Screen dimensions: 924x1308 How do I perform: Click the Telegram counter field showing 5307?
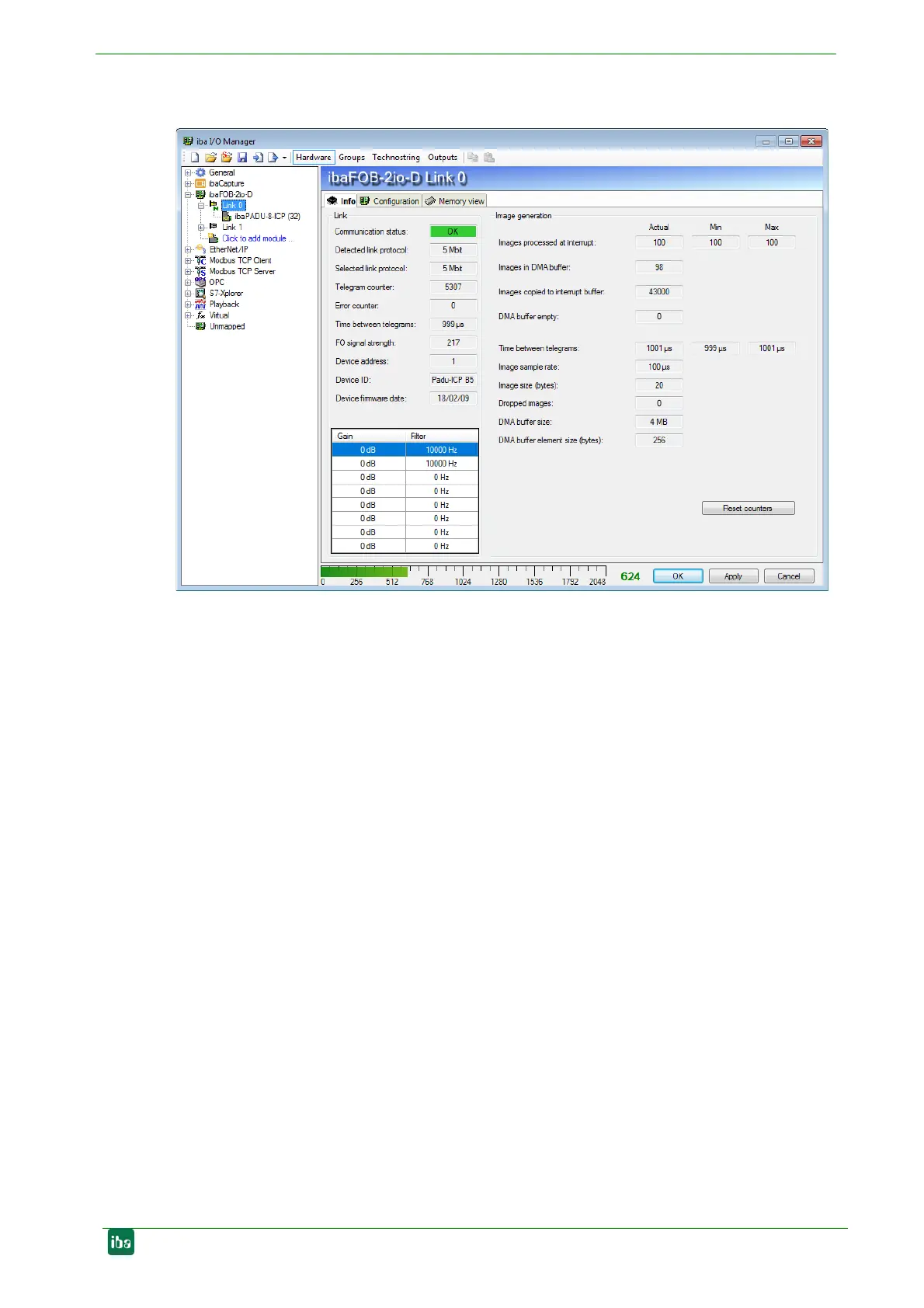[x=453, y=287]
